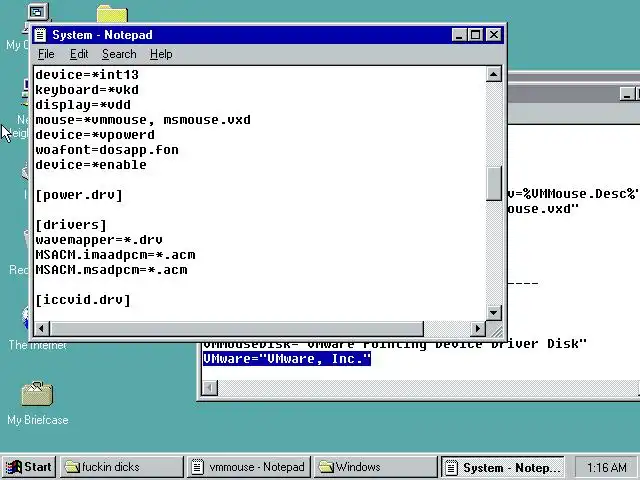This screenshot has width=640, height=480.
Task: Switch to the Windows folder taskbar button
Action: coord(375,467)
